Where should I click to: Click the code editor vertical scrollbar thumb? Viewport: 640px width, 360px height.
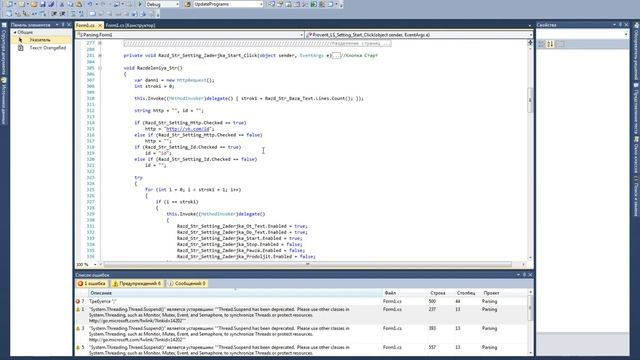(530, 100)
